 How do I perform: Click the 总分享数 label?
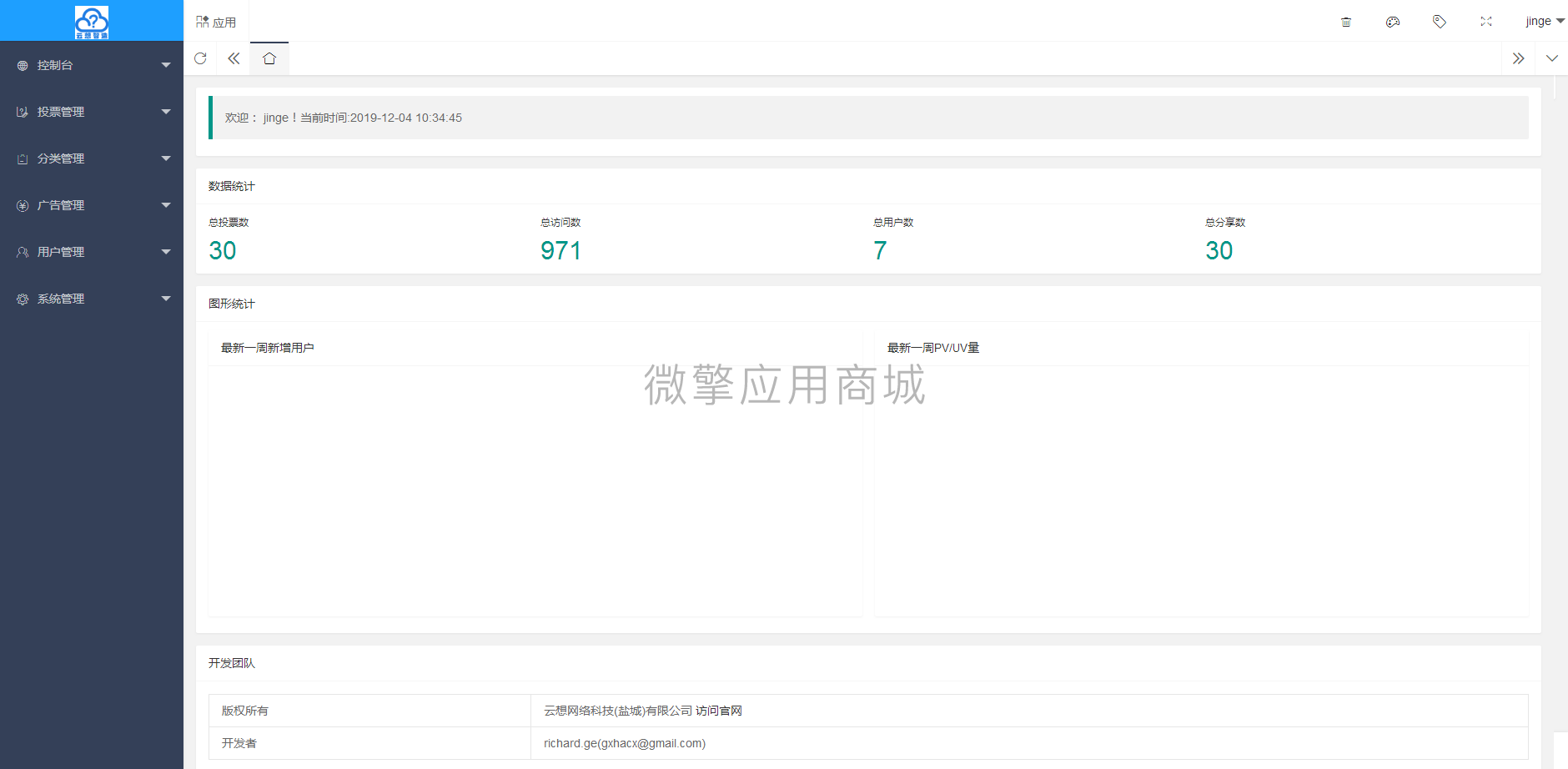pos(1225,222)
